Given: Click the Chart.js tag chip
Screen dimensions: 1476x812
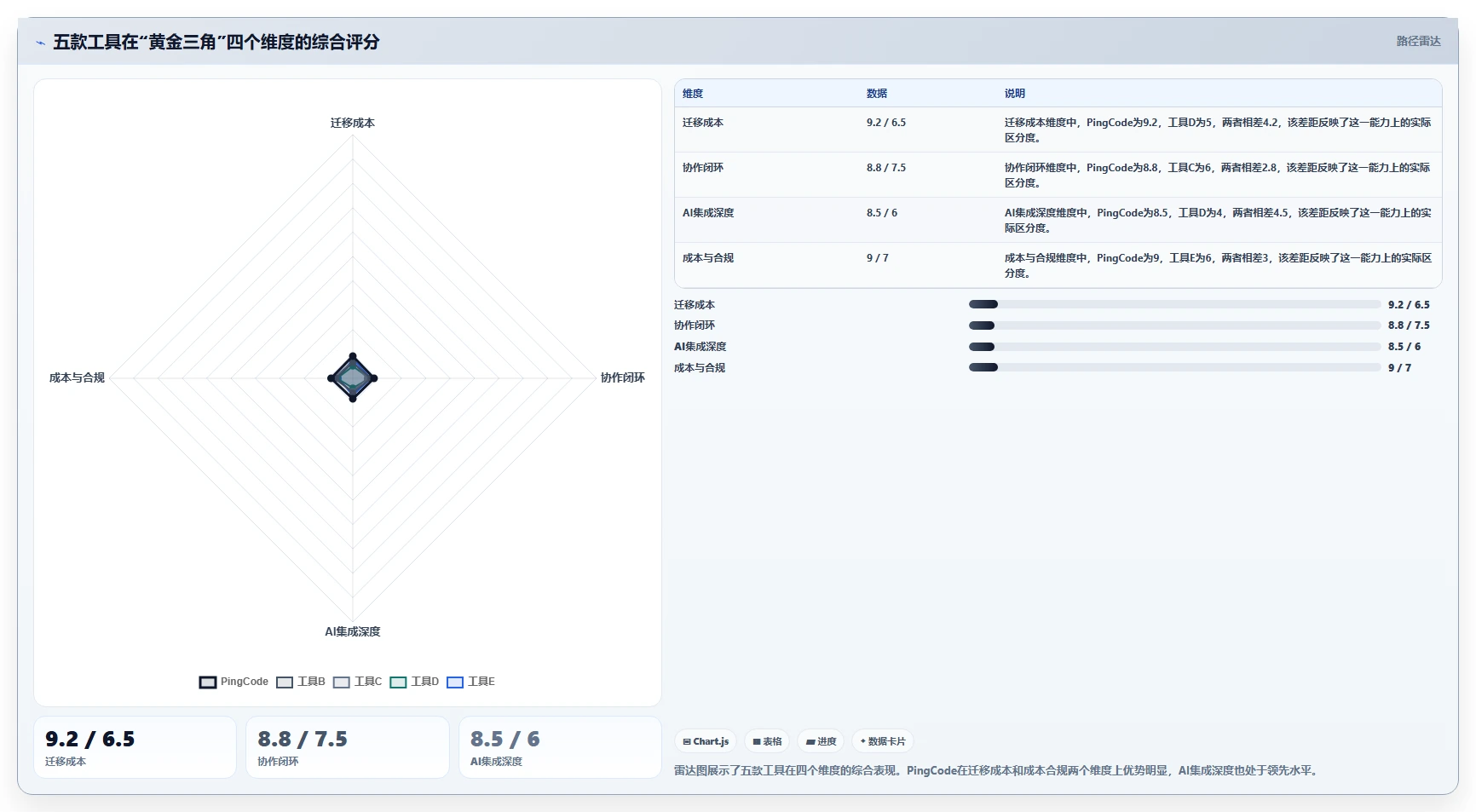Looking at the screenshot, I should coord(706,741).
